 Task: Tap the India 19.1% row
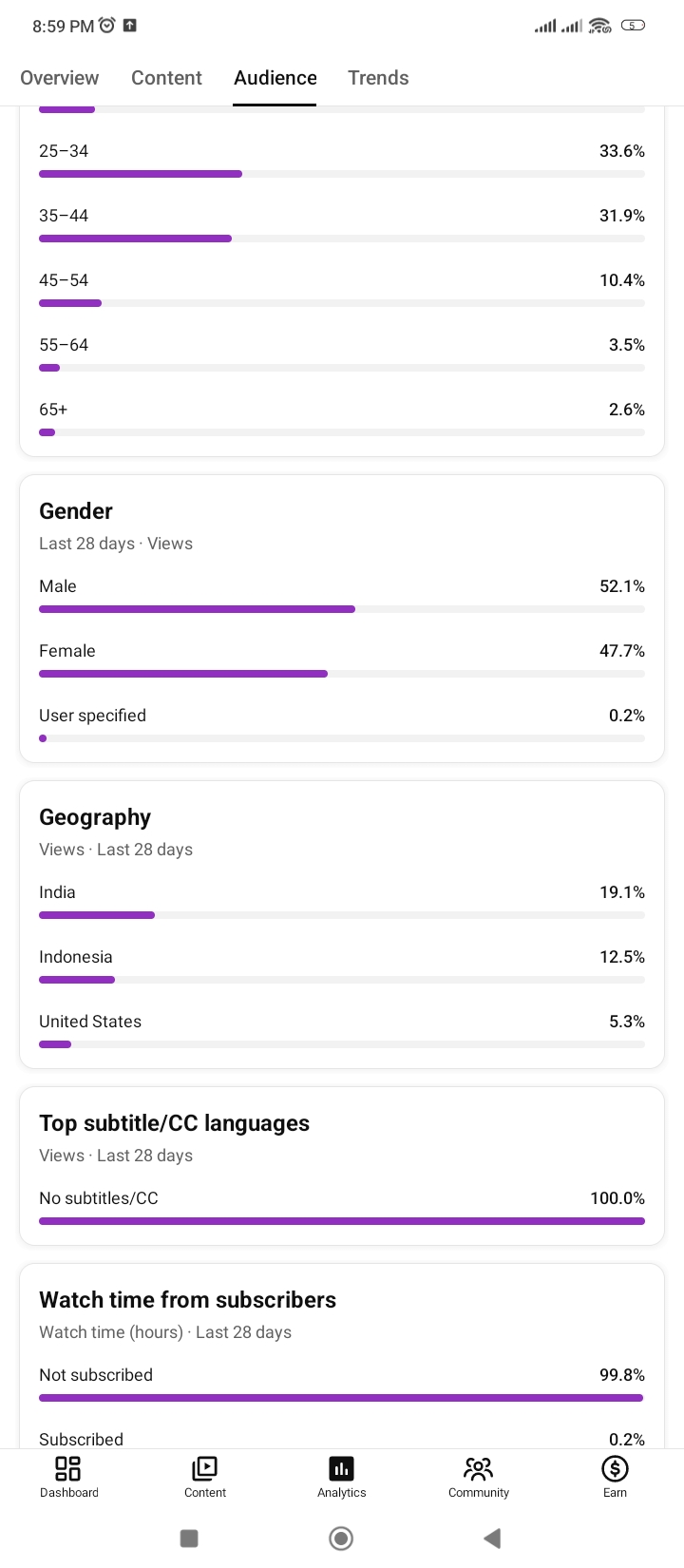click(342, 903)
